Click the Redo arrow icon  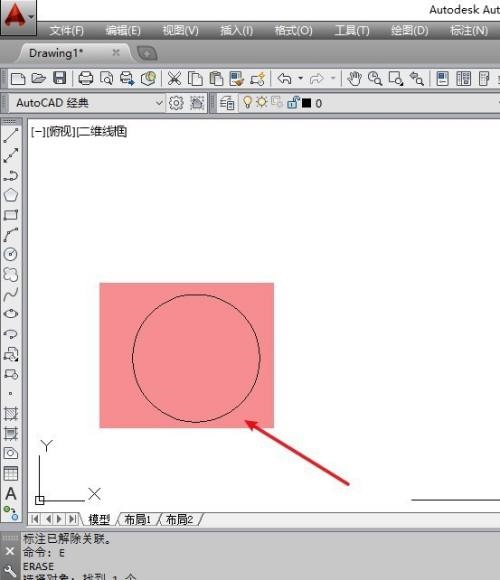coord(316,78)
